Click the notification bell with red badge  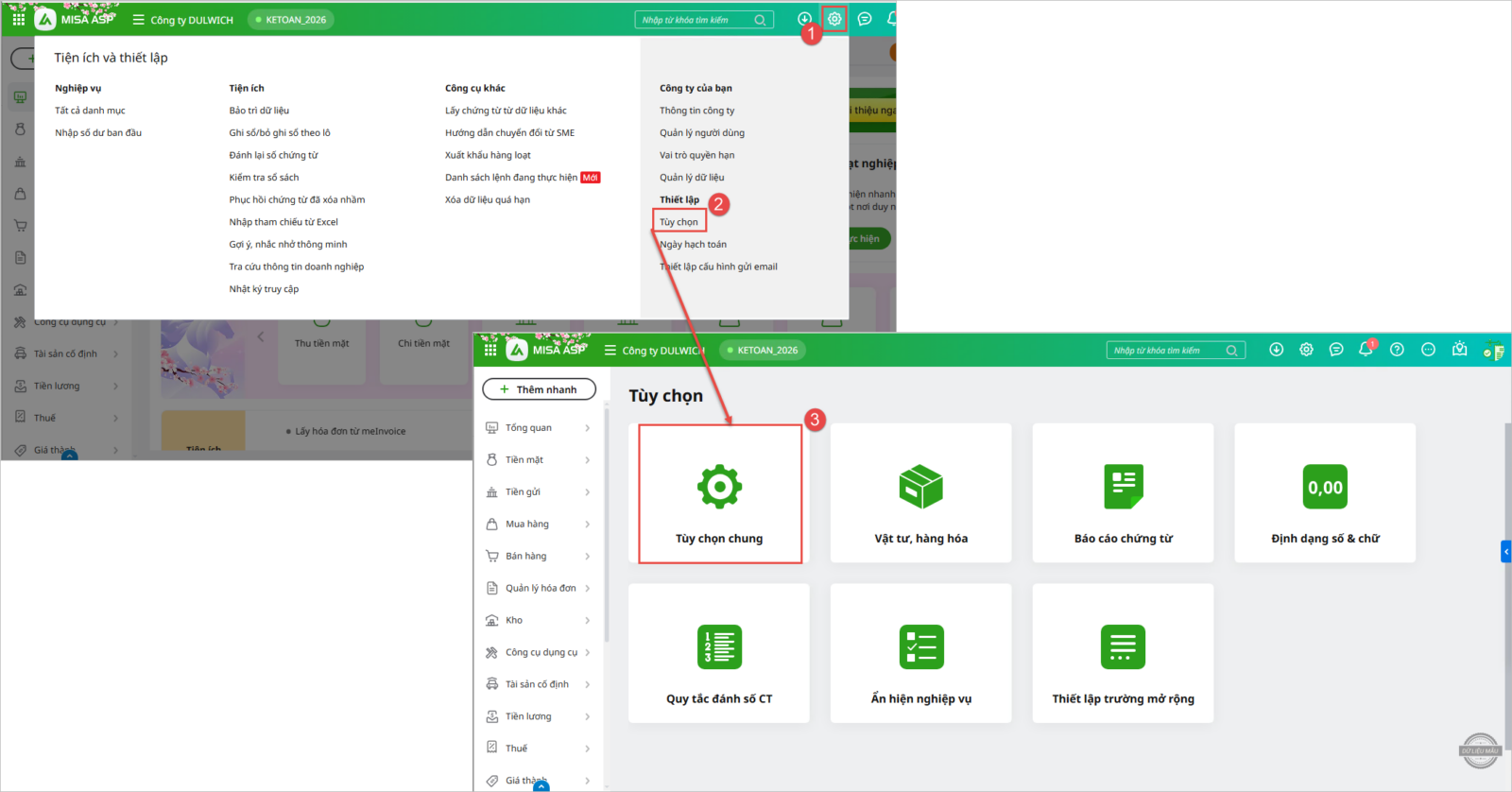[x=1366, y=350]
